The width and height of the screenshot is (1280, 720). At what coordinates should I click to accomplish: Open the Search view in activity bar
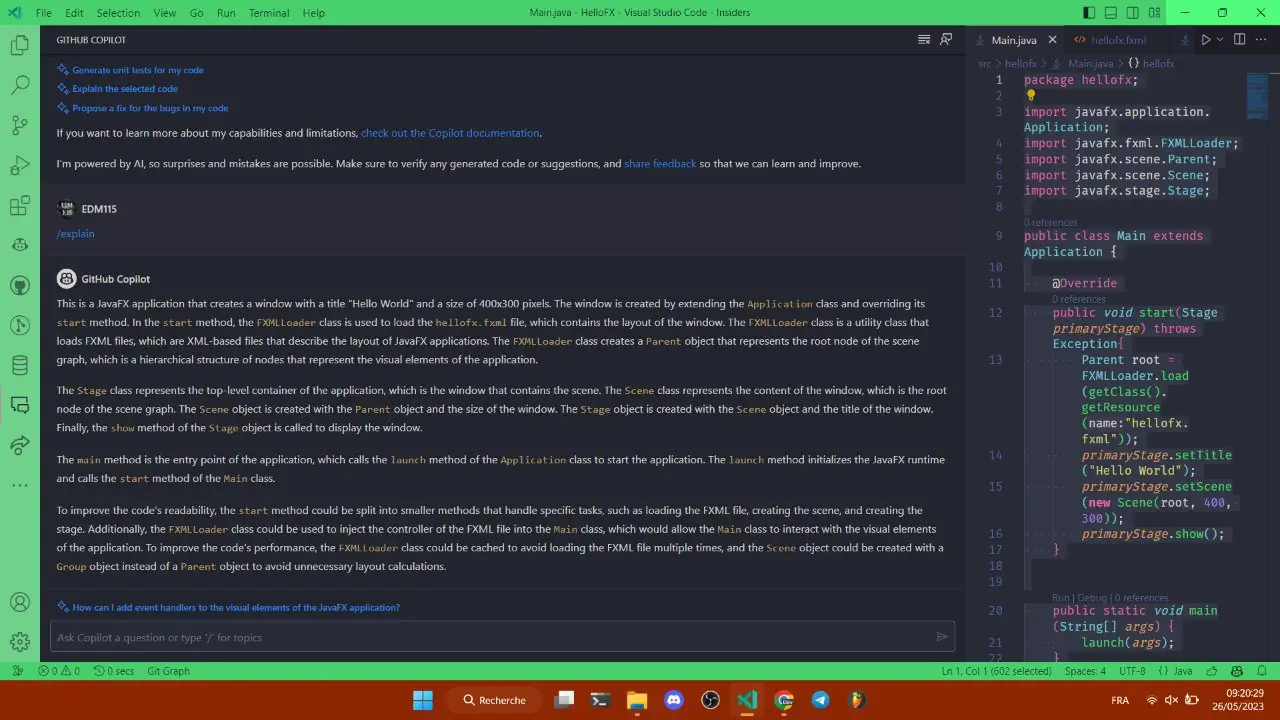[x=19, y=85]
